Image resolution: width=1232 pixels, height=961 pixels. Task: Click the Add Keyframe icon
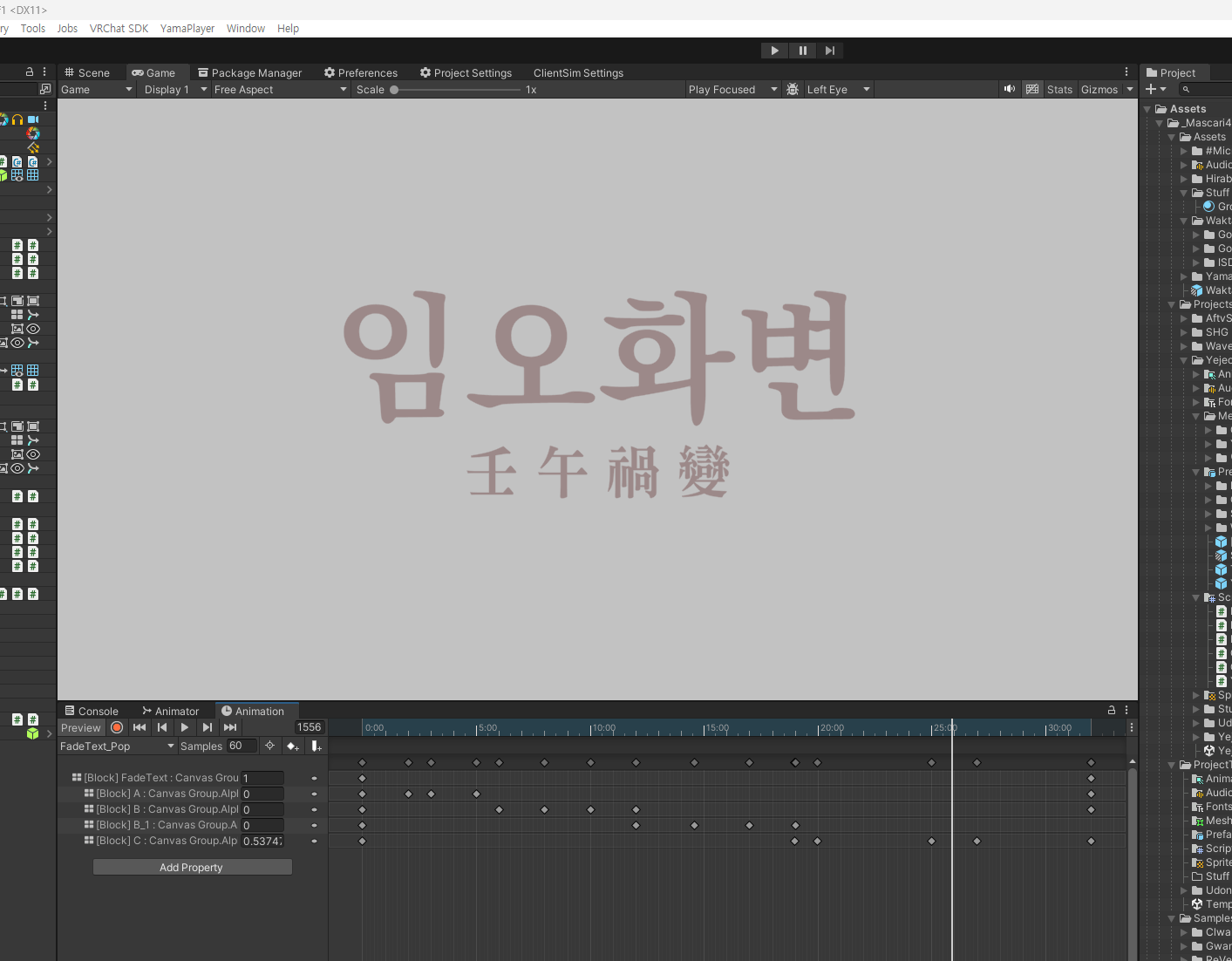click(293, 746)
